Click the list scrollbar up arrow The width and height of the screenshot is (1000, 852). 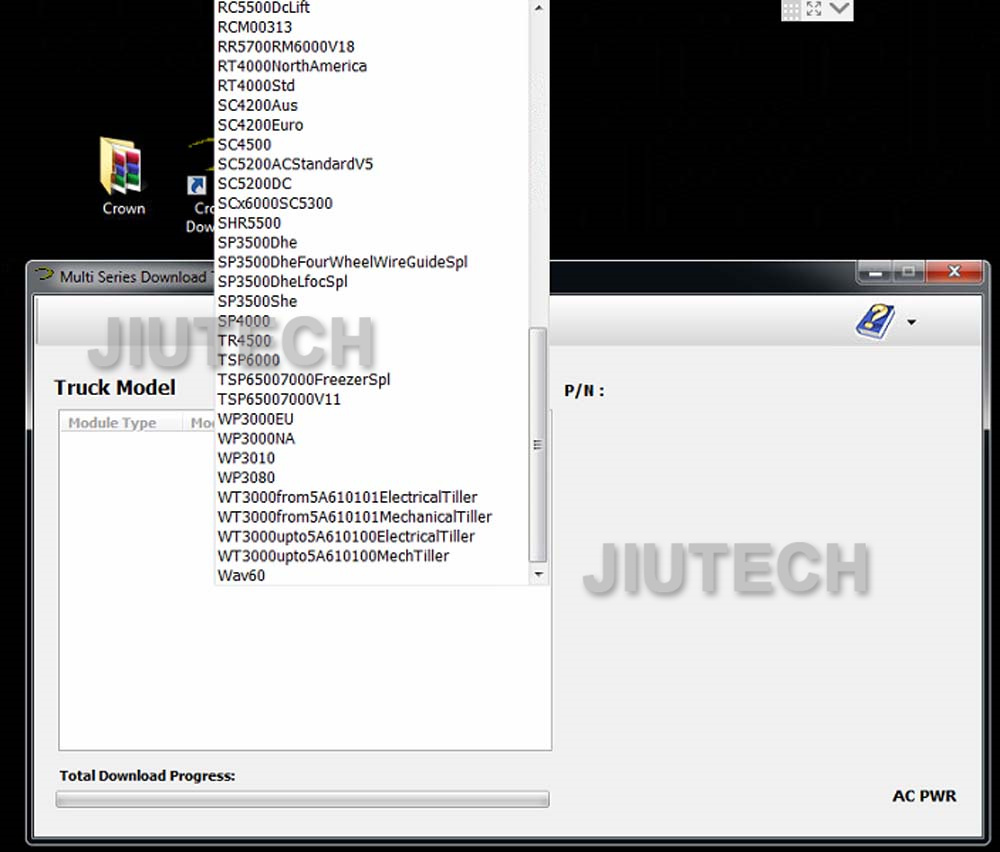[x=539, y=8]
